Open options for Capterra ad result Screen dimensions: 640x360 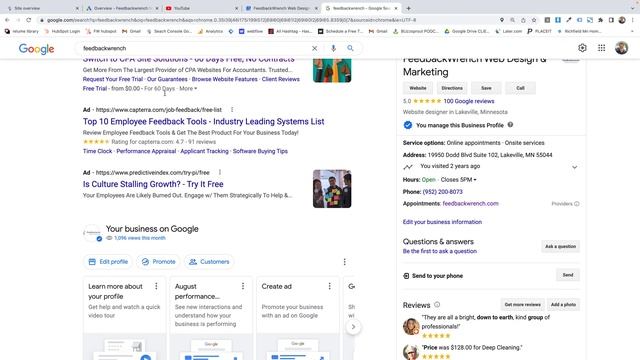(232, 110)
